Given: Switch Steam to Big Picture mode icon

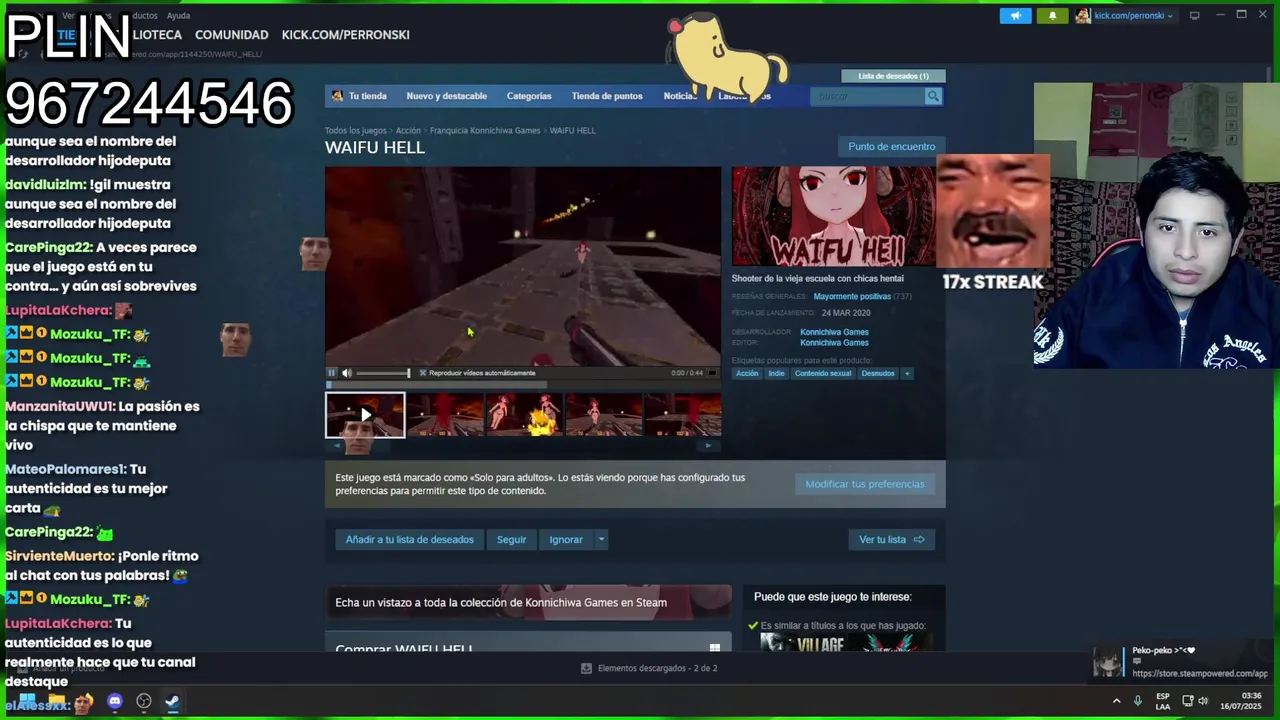Looking at the screenshot, I should coord(1194,16).
